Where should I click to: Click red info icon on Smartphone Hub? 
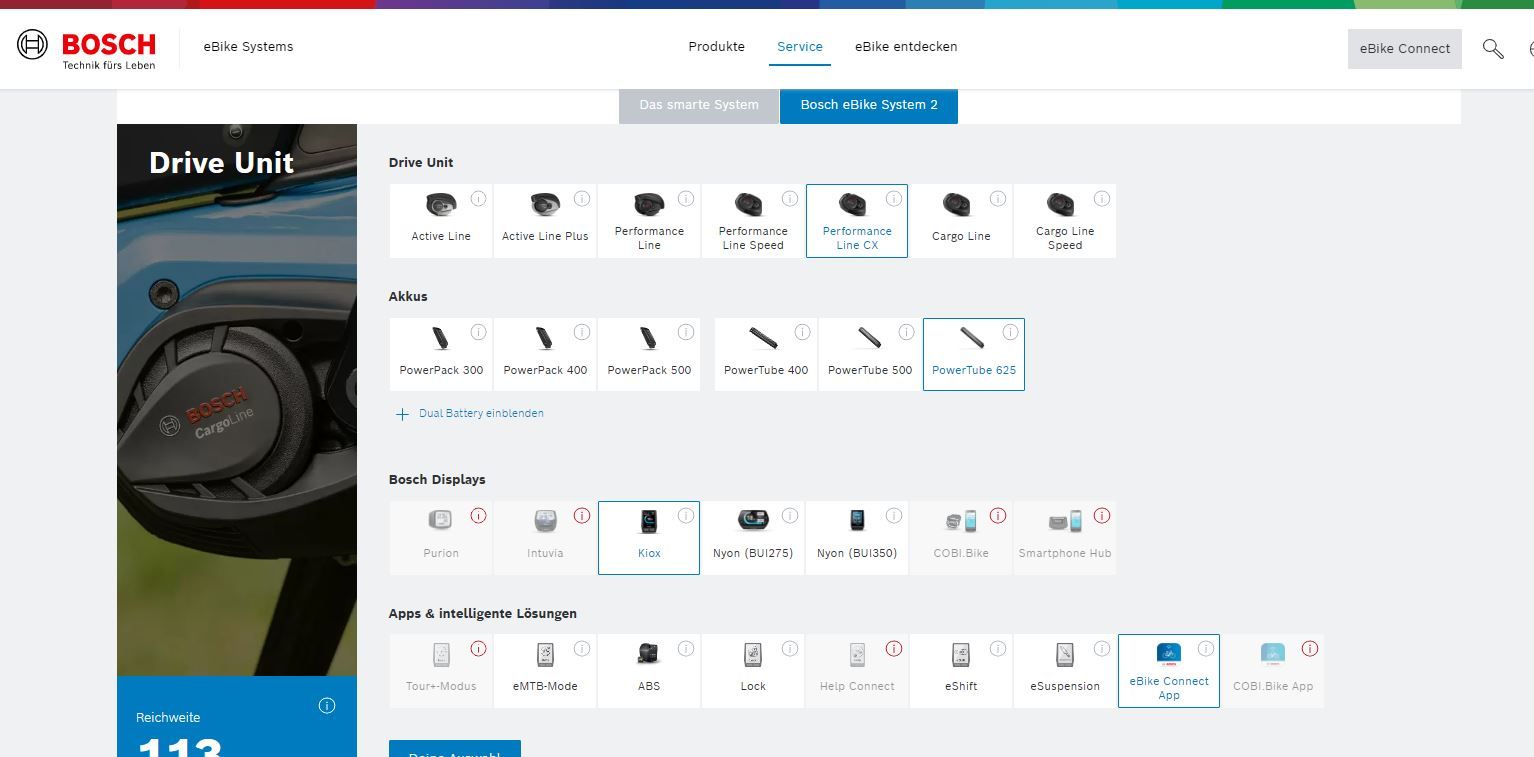(1102, 515)
